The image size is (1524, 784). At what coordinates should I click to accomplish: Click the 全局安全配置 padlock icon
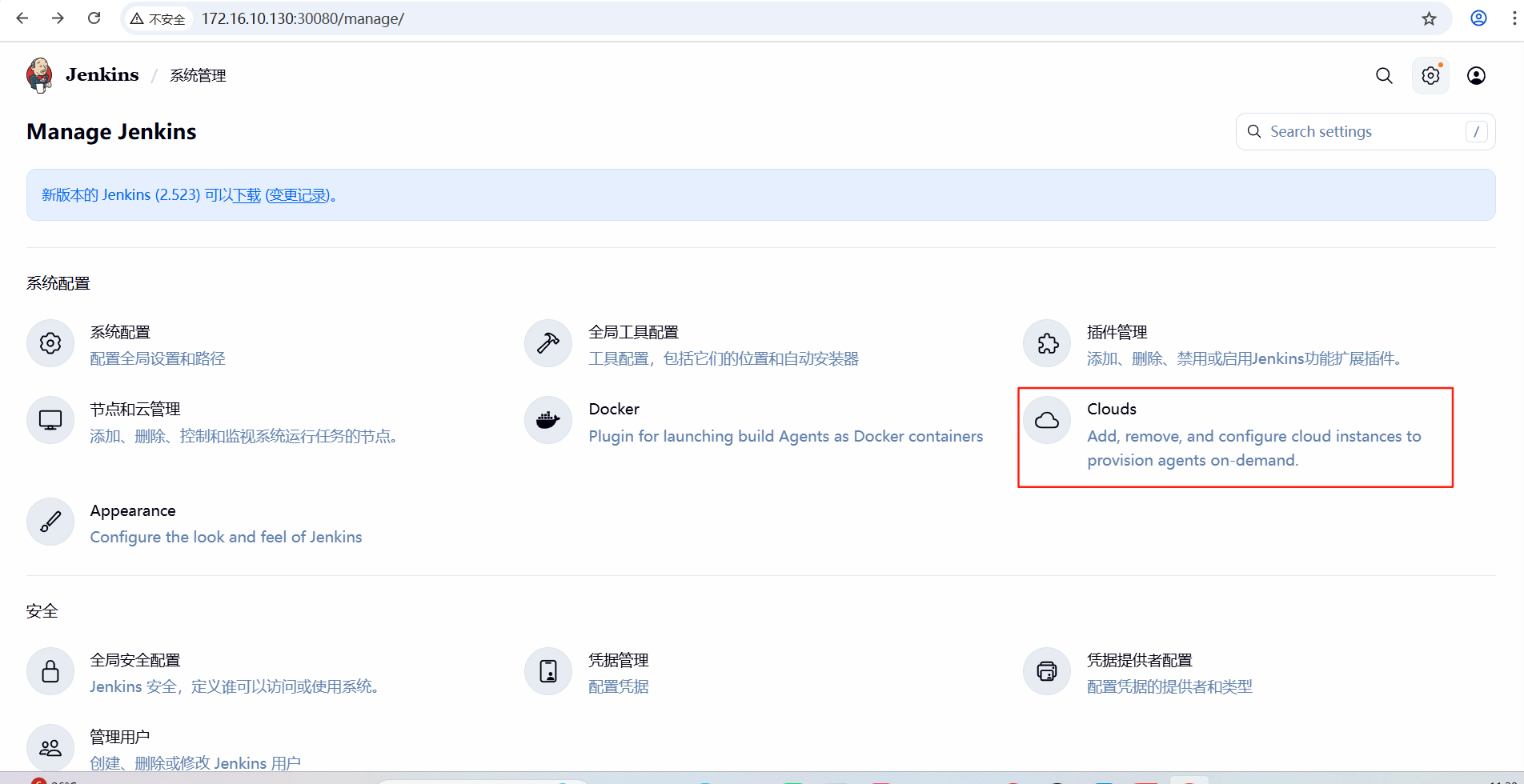[x=50, y=671]
